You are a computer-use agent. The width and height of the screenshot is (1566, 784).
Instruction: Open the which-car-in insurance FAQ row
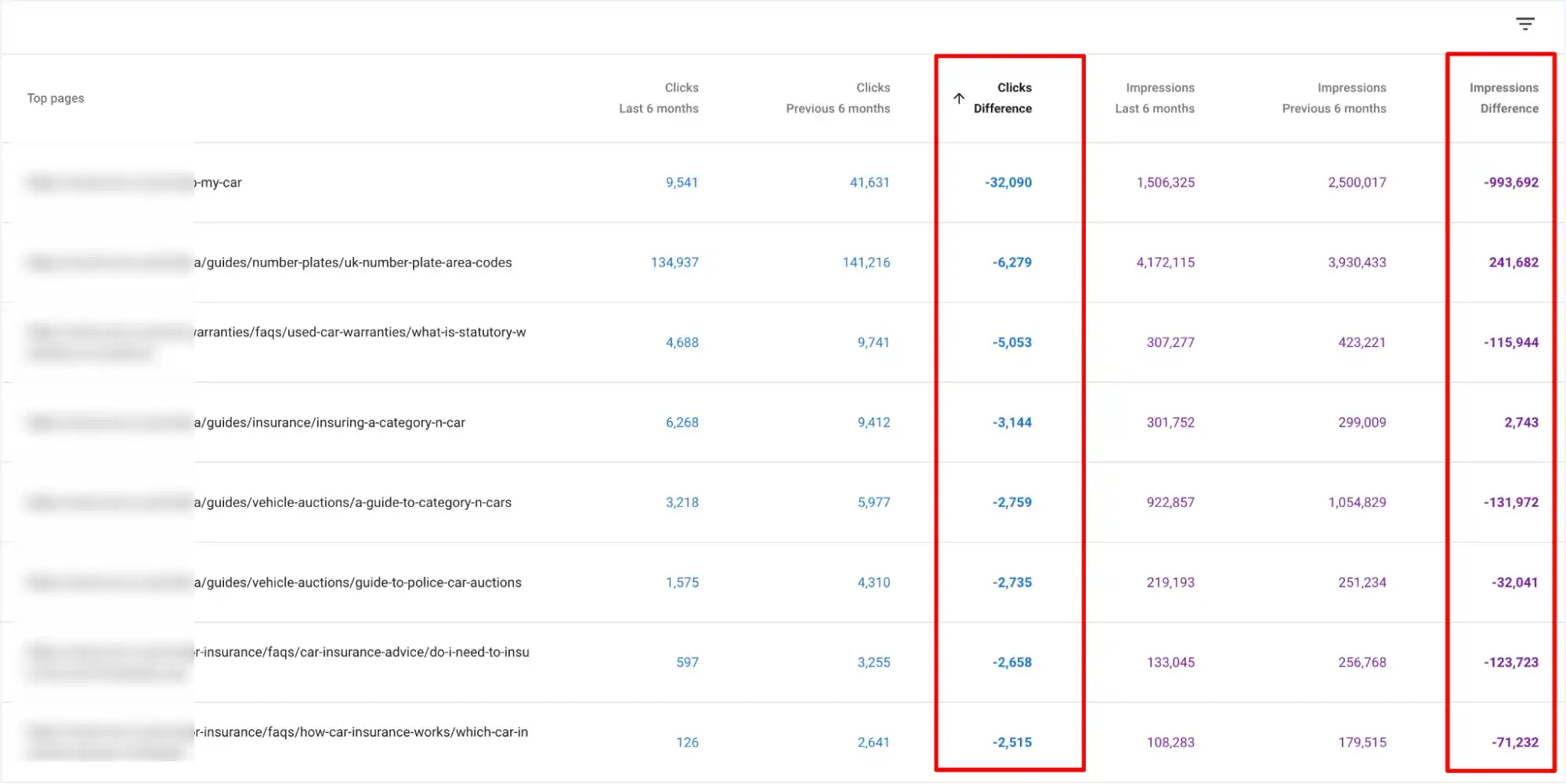tap(362, 732)
